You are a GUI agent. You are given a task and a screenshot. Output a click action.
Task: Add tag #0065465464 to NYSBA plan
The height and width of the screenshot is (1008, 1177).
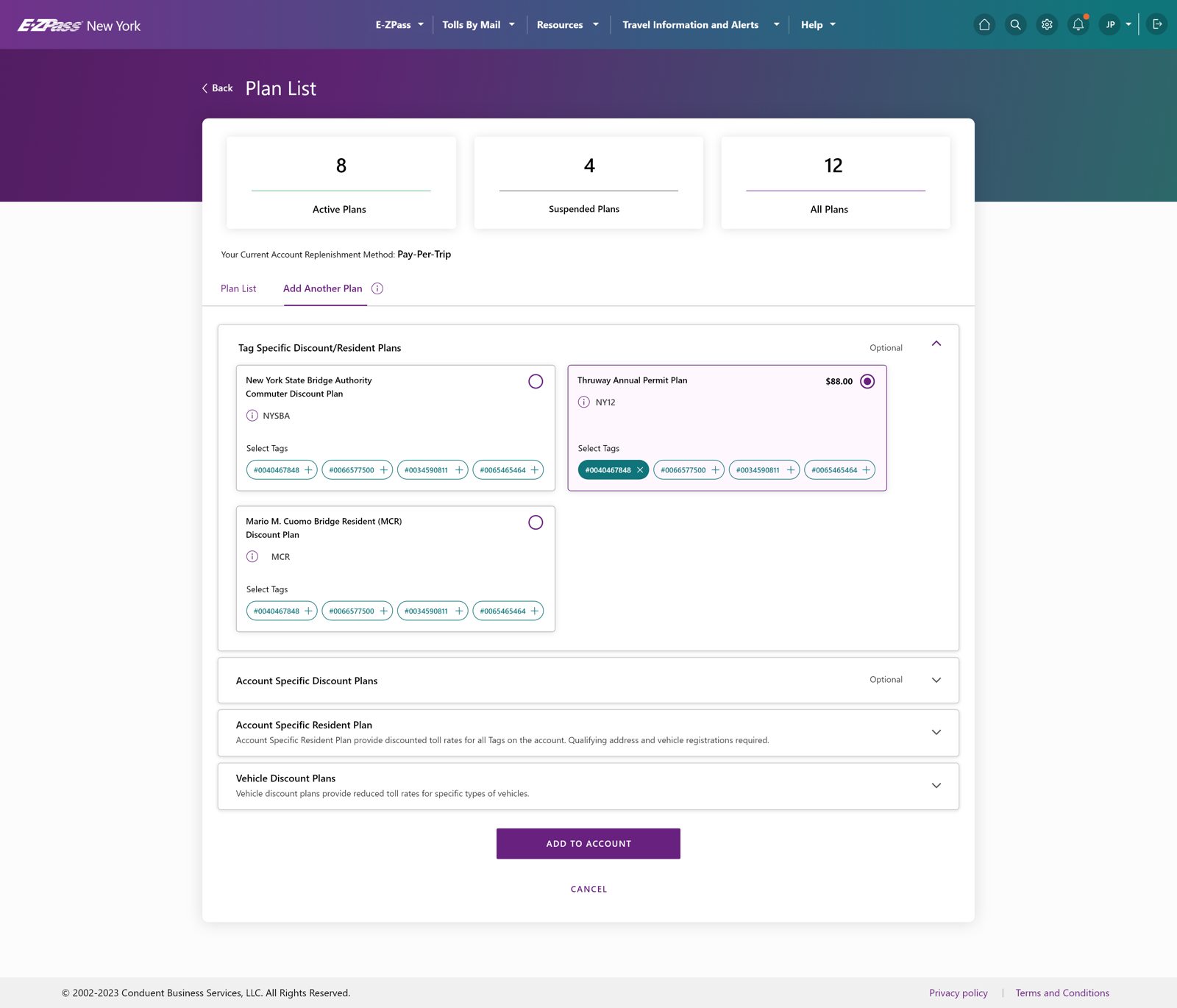[508, 470]
